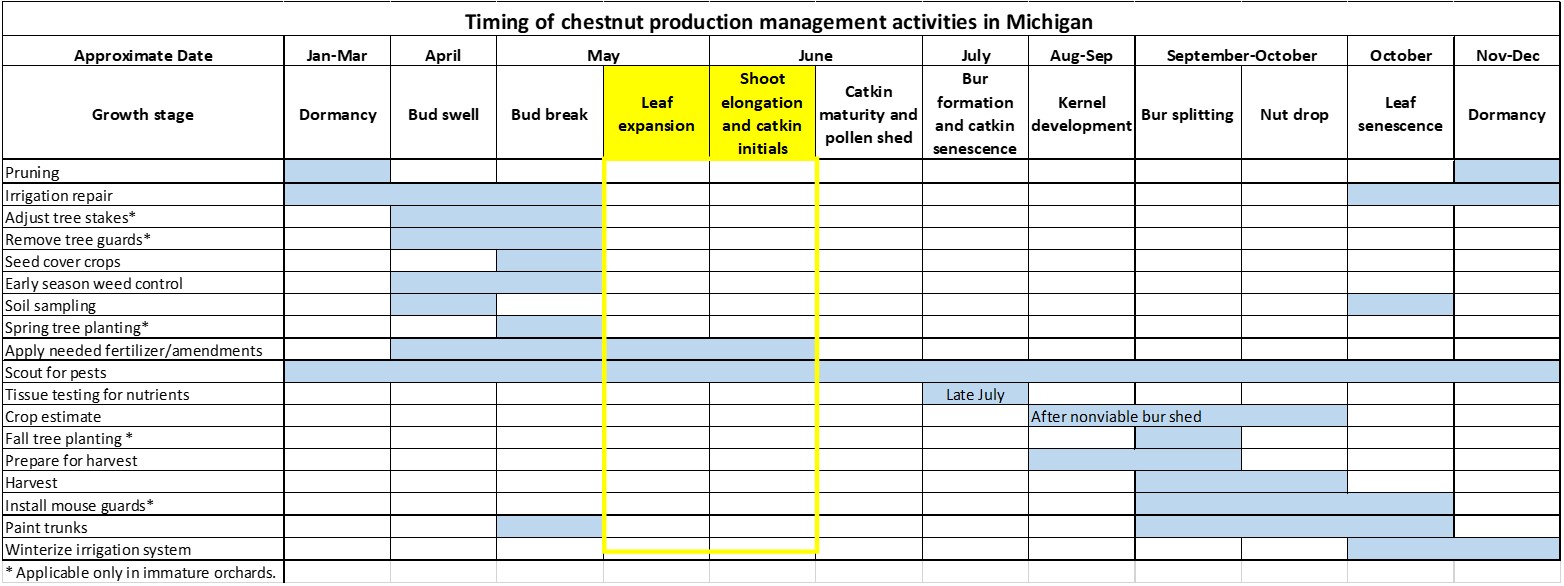Click the Apply needed fertilizer/amendments row label
The image size is (1564, 586).
134,351
